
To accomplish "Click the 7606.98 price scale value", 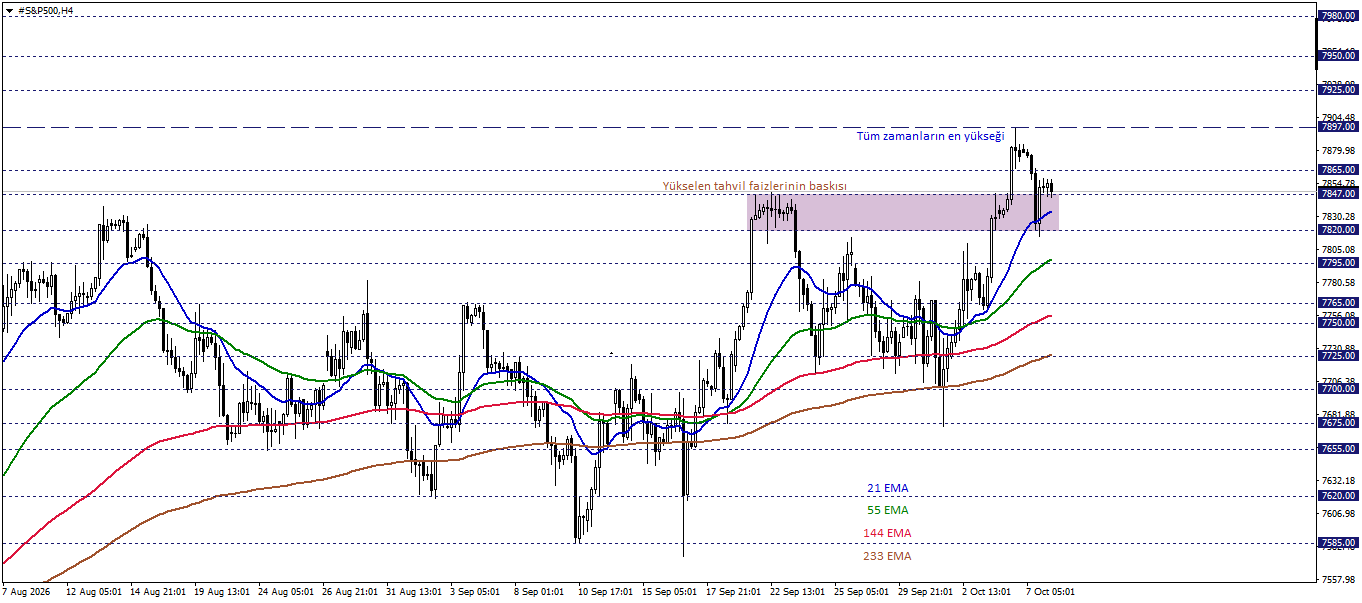I will [x=1338, y=513].
